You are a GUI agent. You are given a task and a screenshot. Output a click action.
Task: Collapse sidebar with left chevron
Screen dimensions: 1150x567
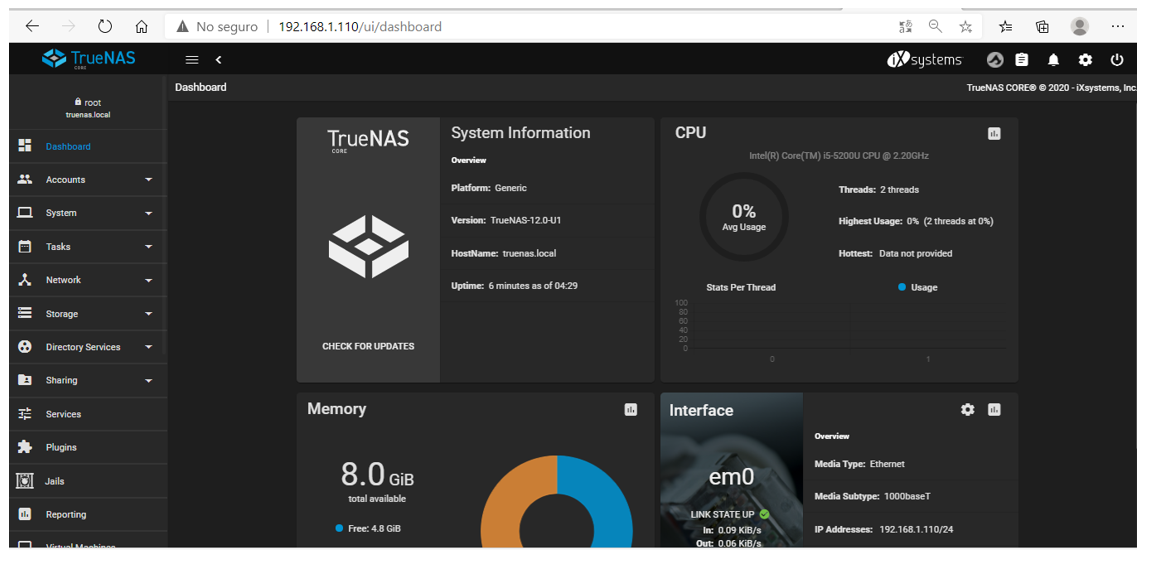click(218, 60)
